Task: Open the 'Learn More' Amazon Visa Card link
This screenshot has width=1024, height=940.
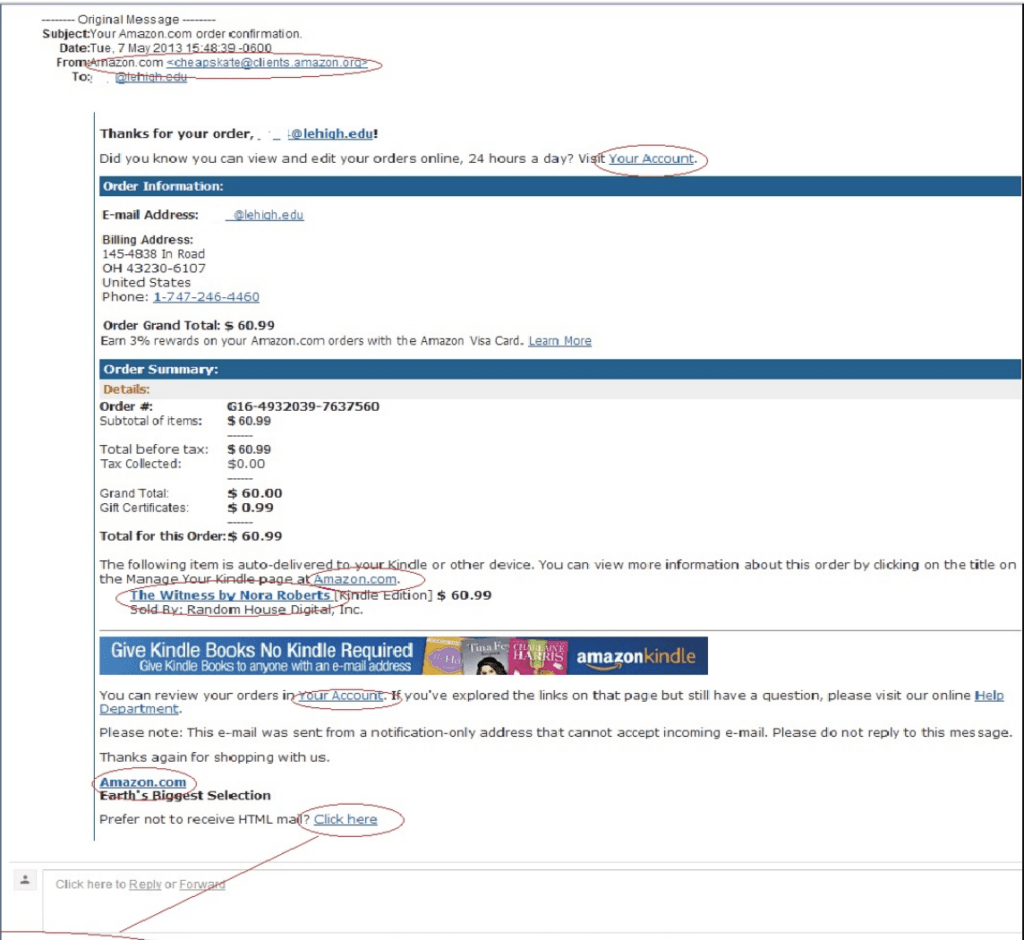Action: (x=559, y=341)
